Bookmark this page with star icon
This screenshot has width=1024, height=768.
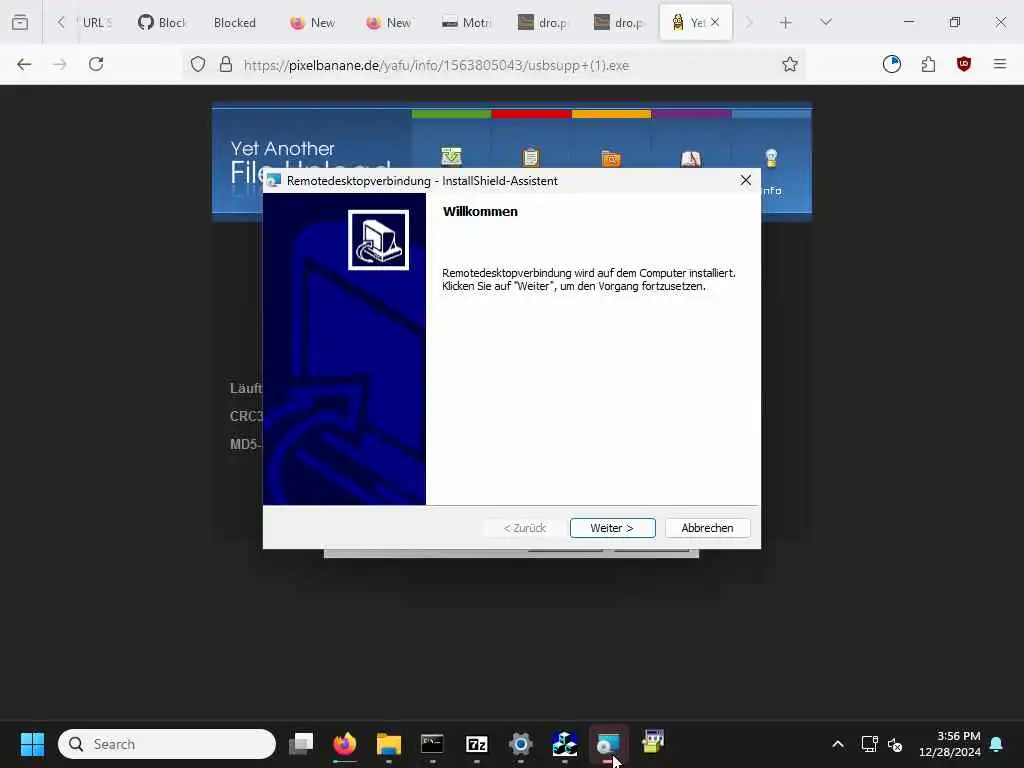790,65
